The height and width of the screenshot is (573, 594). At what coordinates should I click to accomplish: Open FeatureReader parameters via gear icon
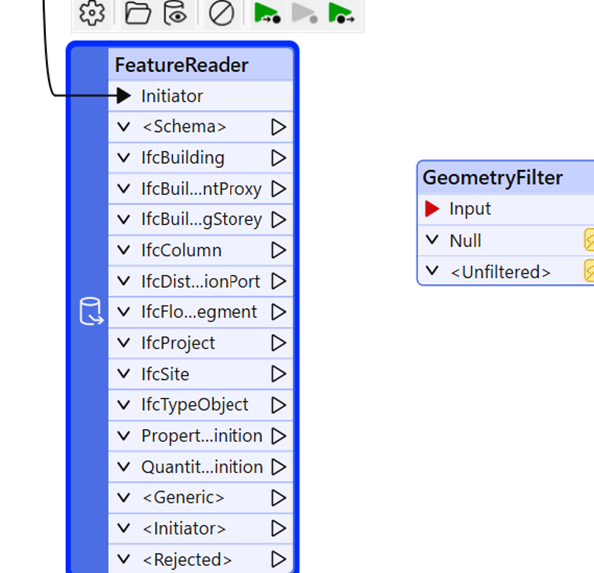point(92,13)
